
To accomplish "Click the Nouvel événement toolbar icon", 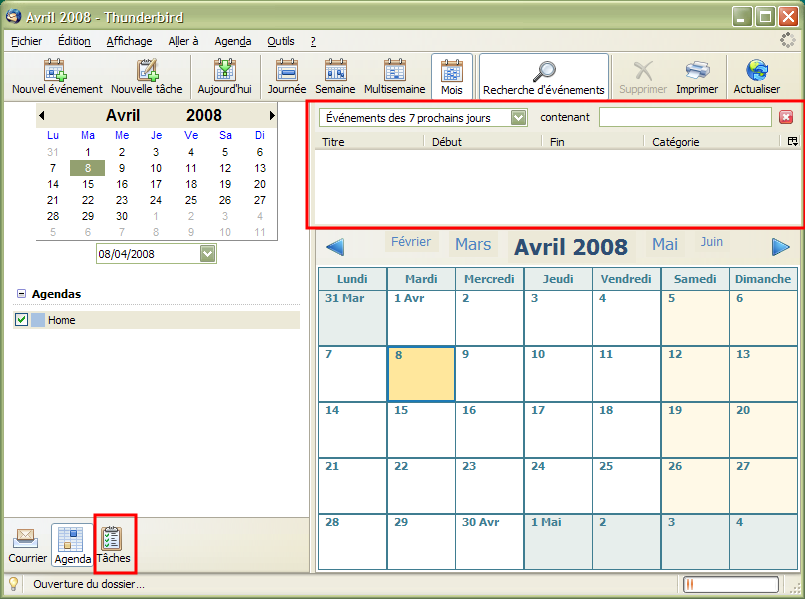I will (57, 70).
